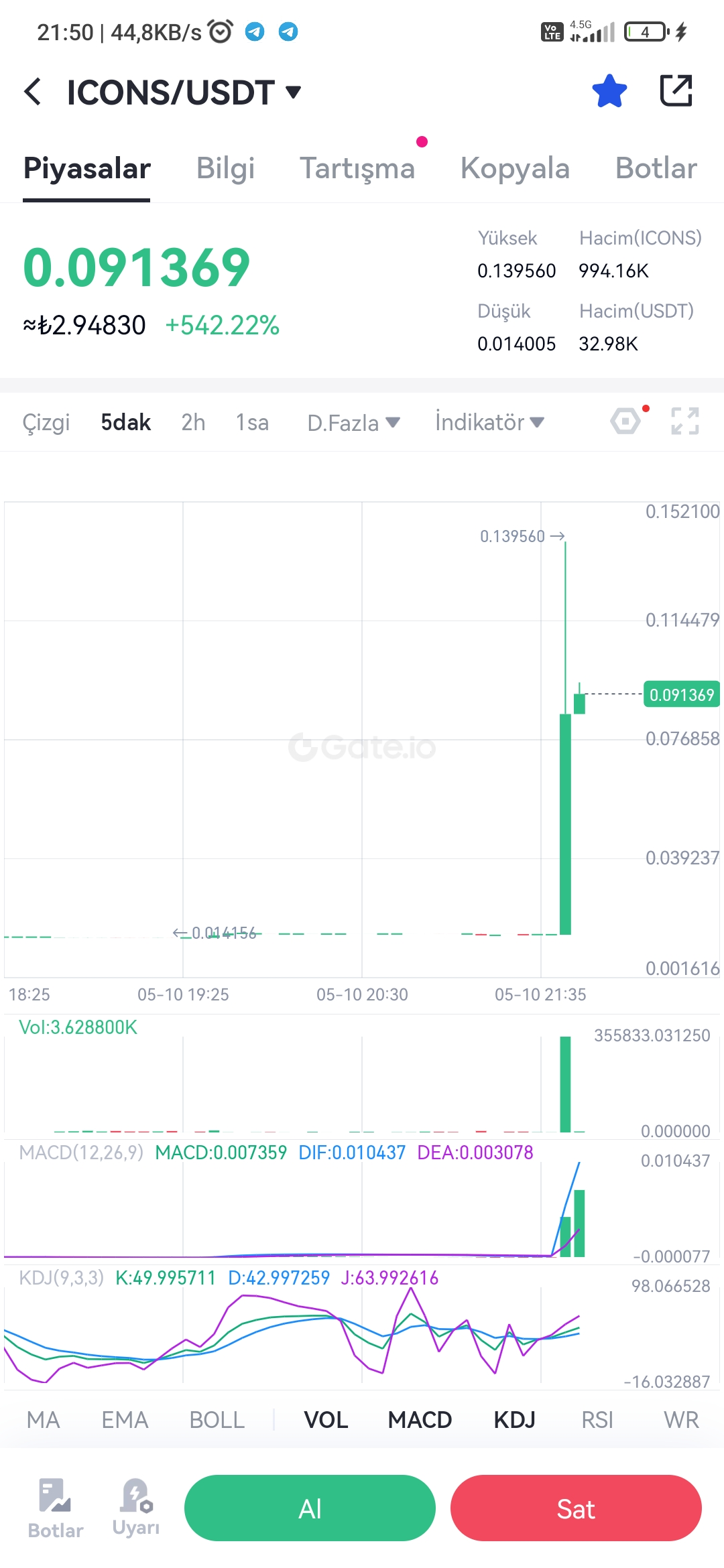Open the share icon in the header
This screenshot has height=1568, width=724.
click(x=676, y=90)
